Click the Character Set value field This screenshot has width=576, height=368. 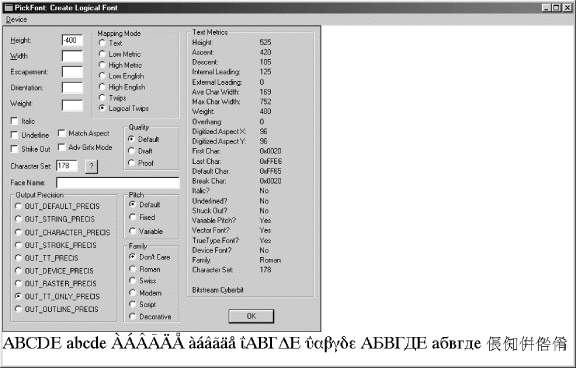pyautogui.click(x=67, y=166)
